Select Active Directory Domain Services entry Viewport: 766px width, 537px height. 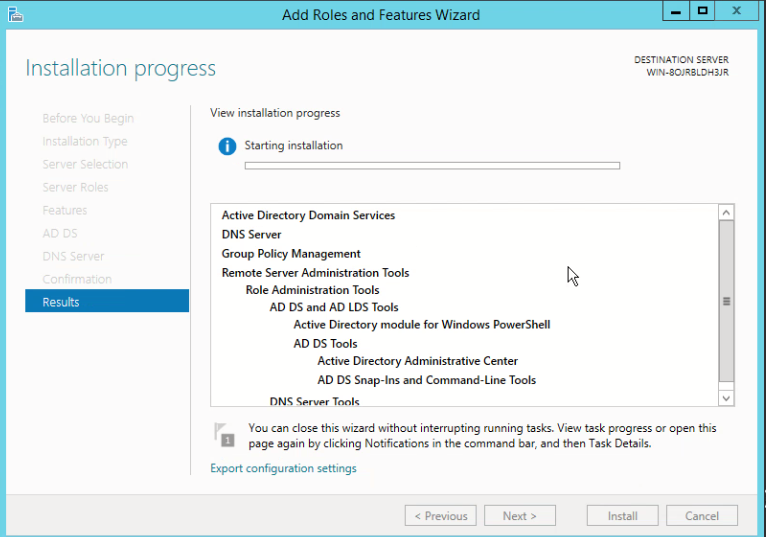pos(308,215)
